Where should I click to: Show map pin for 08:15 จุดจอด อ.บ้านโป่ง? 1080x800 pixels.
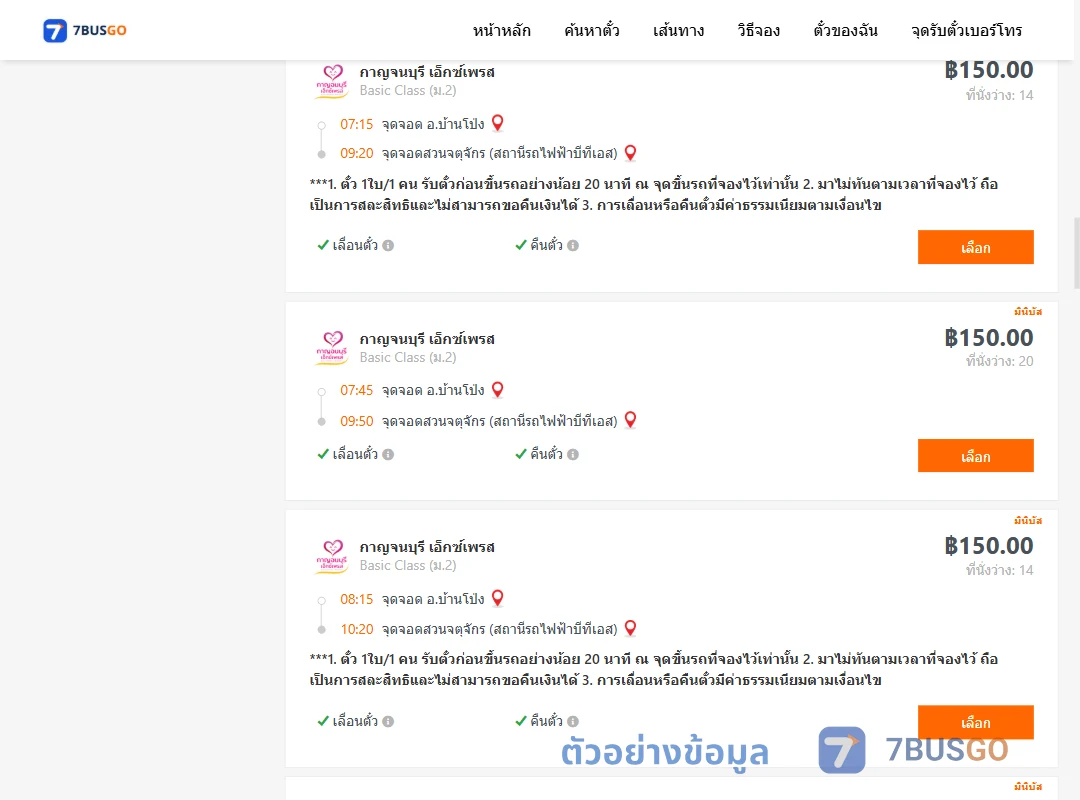point(497,598)
